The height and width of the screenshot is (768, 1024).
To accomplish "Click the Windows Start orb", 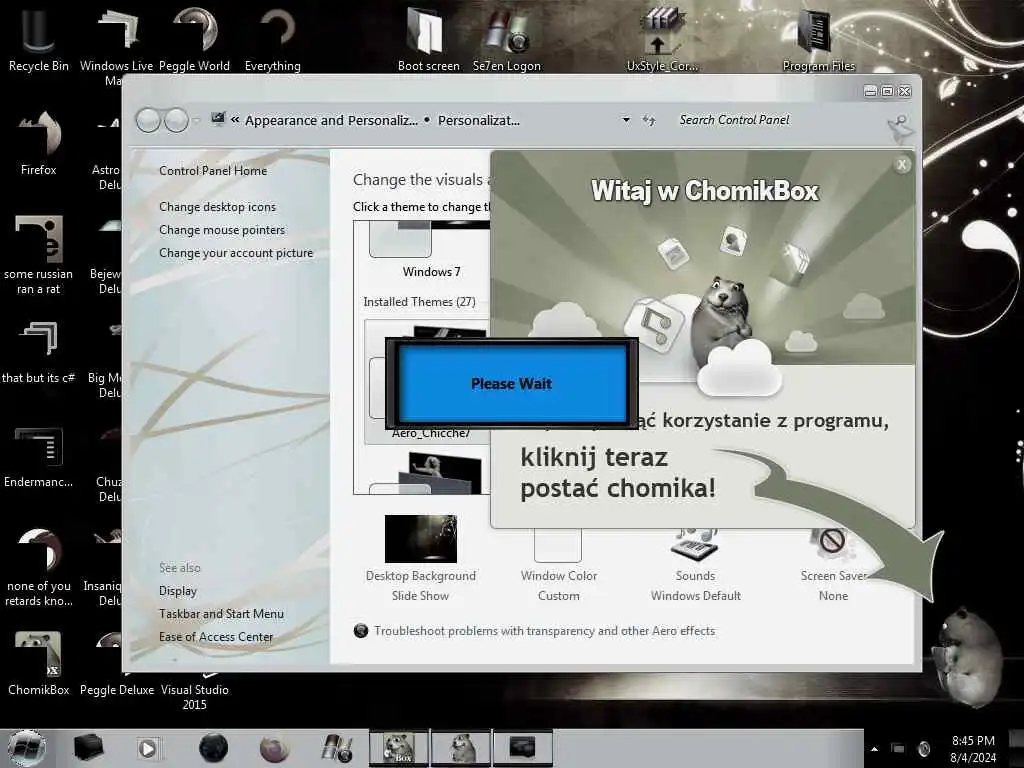I will coord(27,748).
